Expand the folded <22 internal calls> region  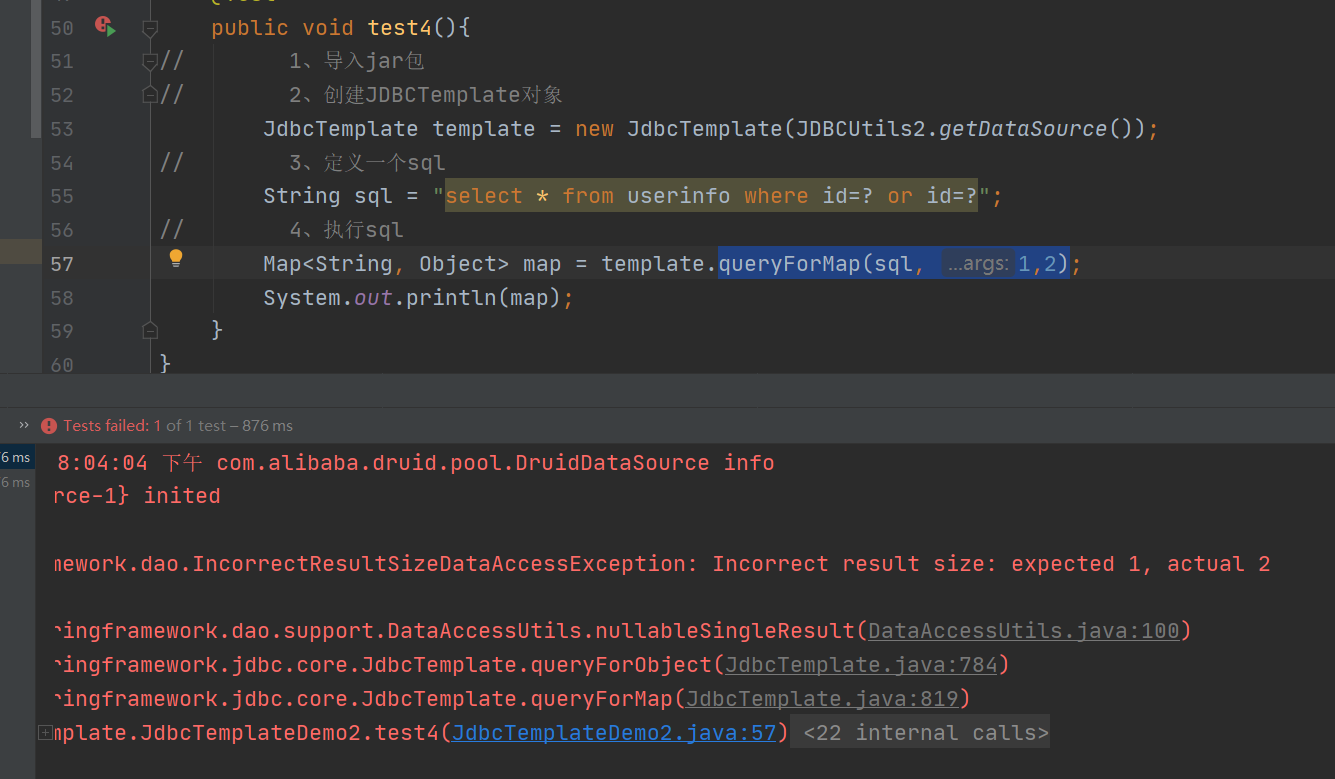coord(926,733)
